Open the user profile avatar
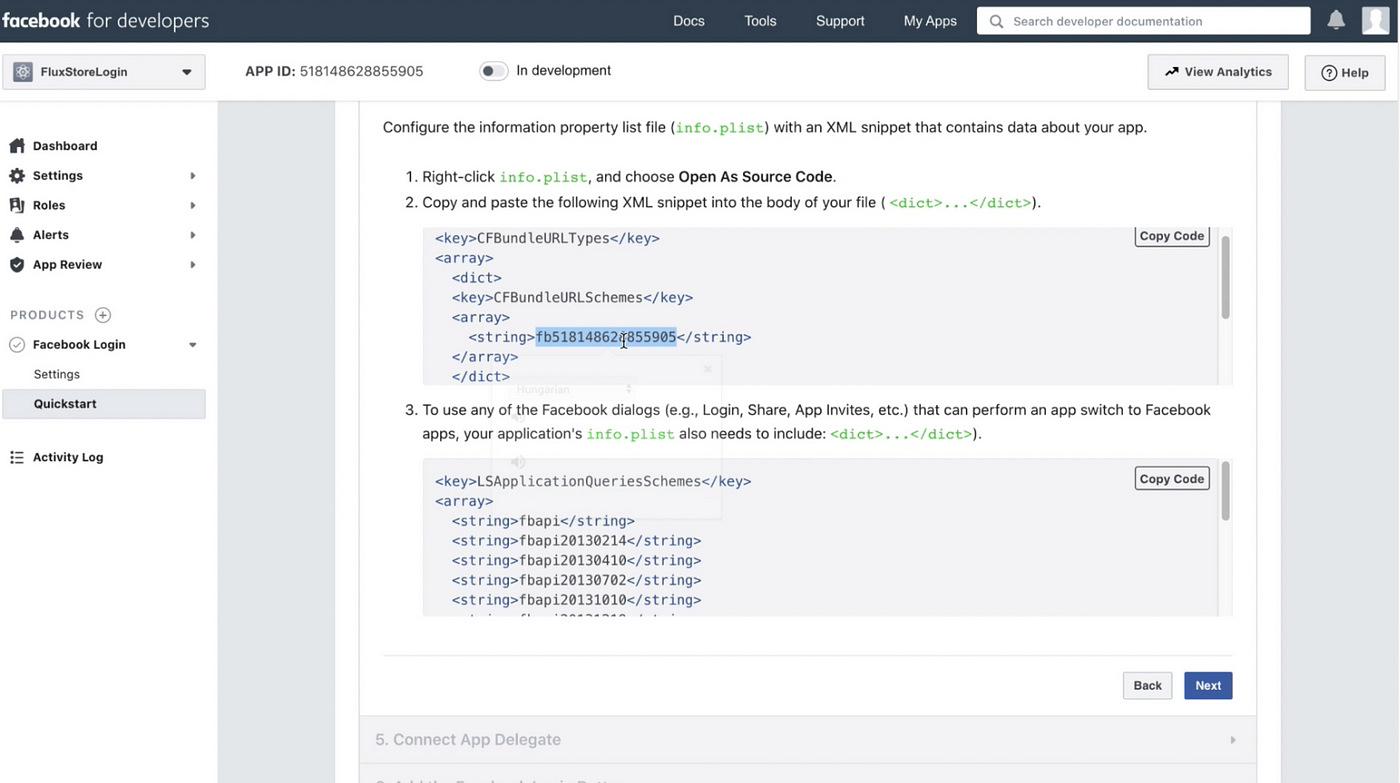The height and width of the screenshot is (783, 1400). point(1376,20)
